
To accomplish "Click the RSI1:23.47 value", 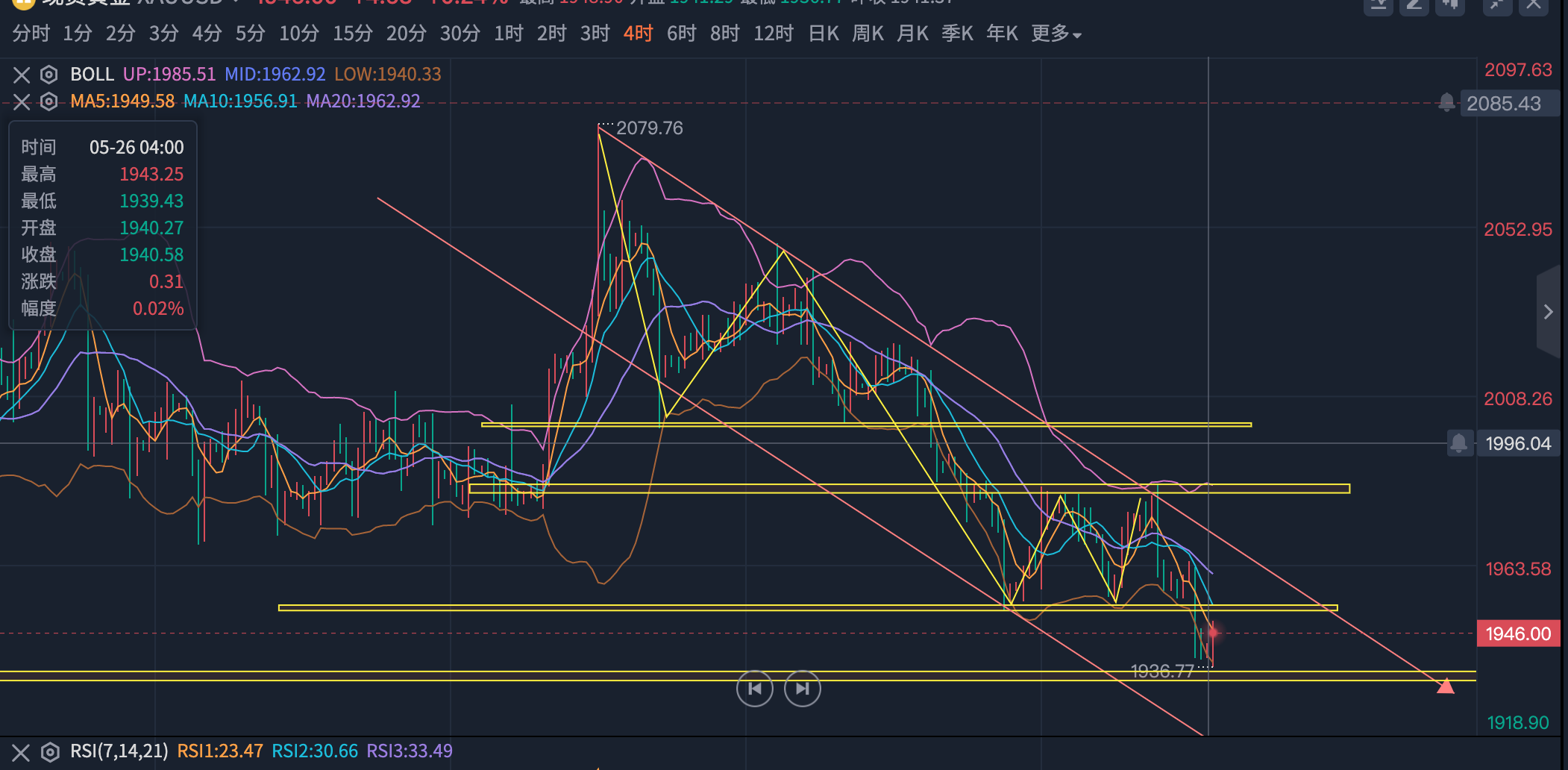I will coord(220,751).
